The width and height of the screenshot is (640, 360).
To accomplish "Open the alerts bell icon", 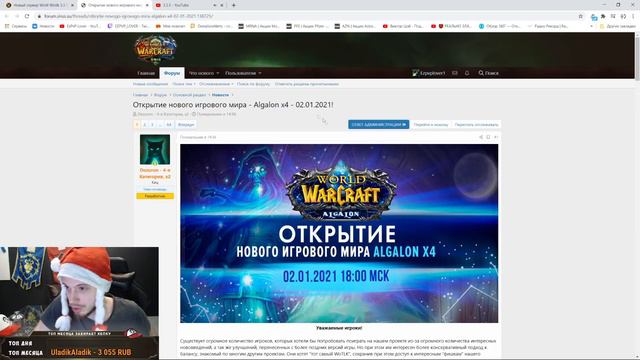I will tap(467, 73).
